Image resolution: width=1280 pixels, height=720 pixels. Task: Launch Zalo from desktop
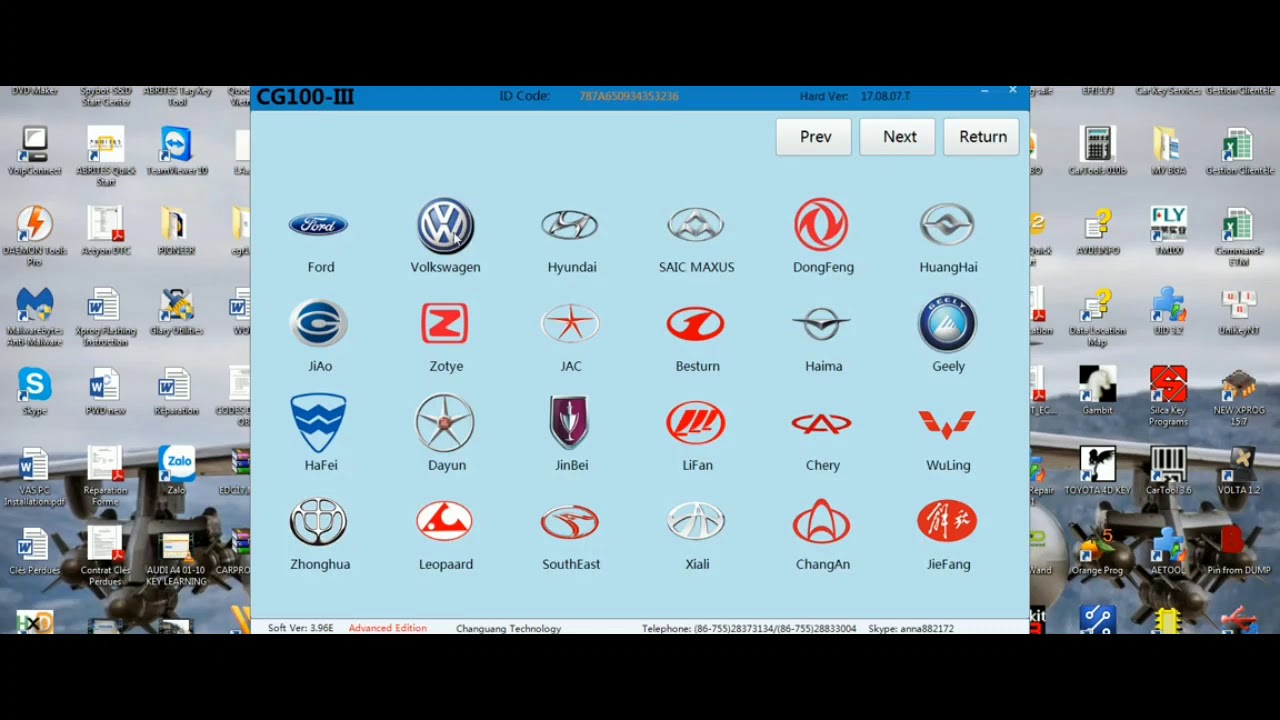click(x=177, y=472)
